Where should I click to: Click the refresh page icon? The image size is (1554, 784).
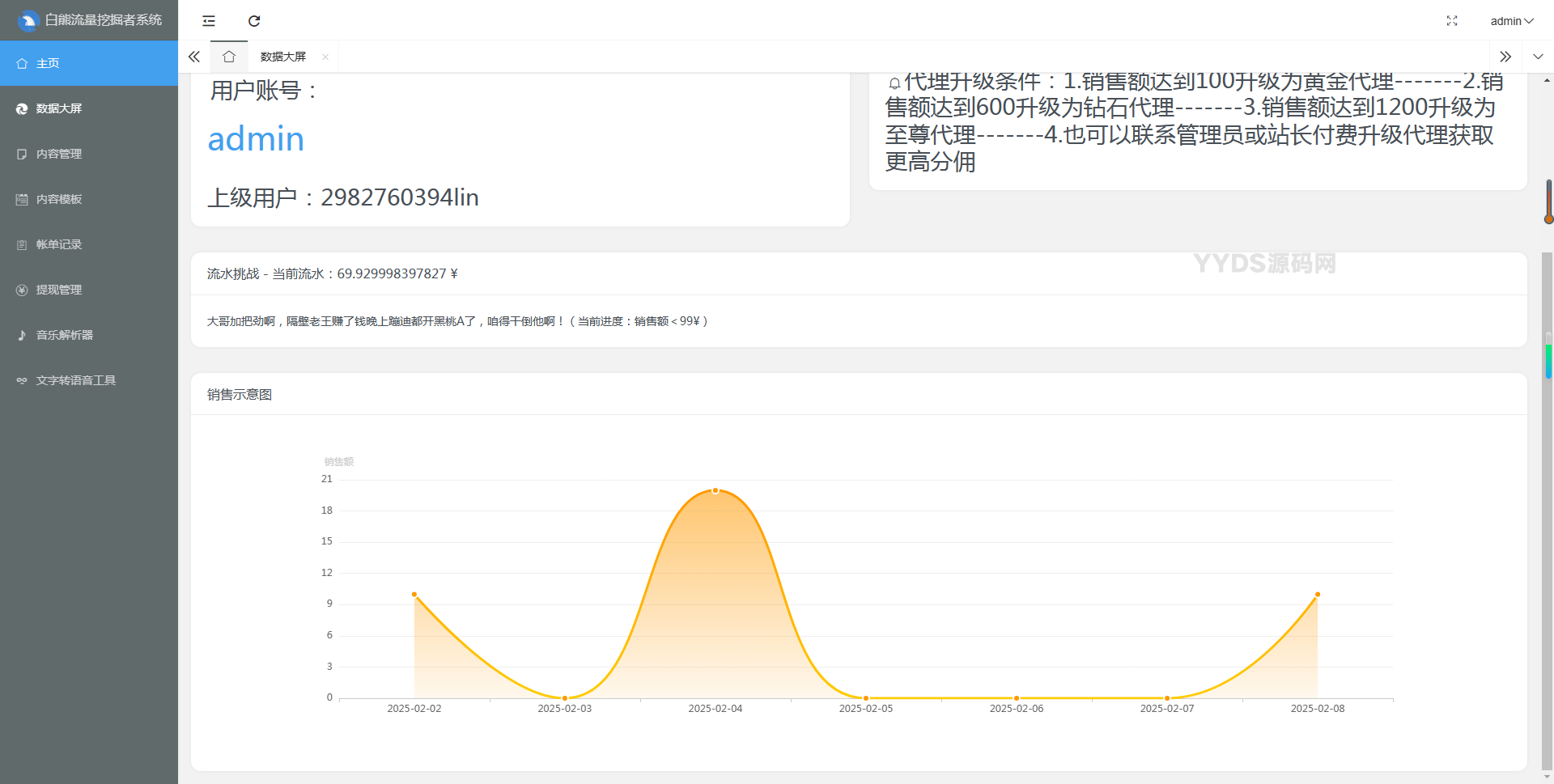pyautogui.click(x=254, y=21)
